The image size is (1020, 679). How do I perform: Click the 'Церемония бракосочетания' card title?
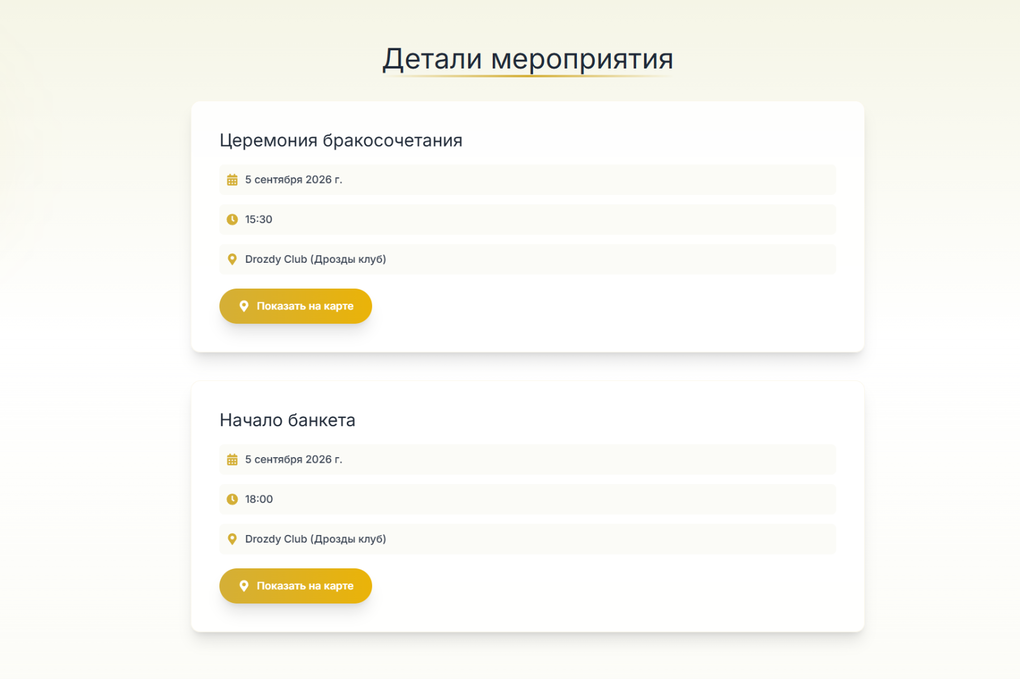click(x=341, y=140)
